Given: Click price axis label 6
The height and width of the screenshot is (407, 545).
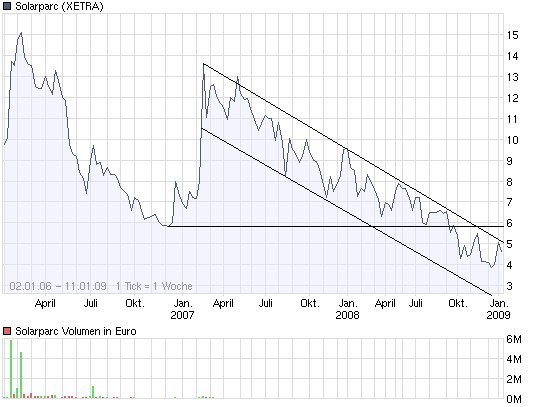Looking at the screenshot, I should 510,223.
